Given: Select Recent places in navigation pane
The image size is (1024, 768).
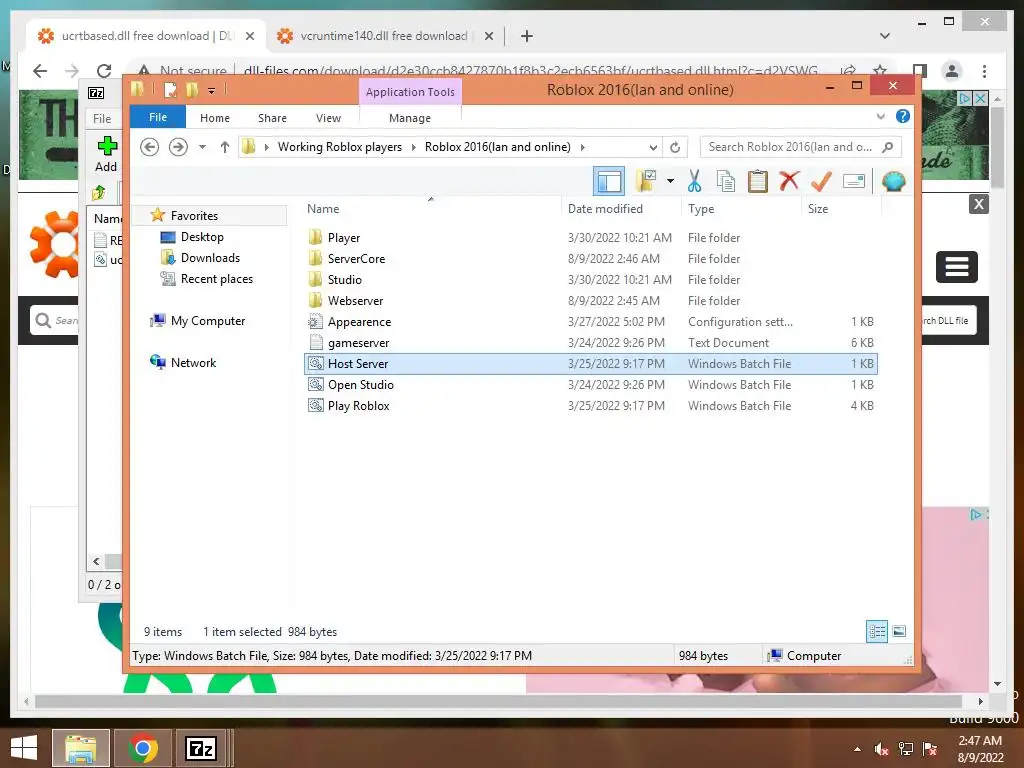Looking at the screenshot, I should (217, 279).
